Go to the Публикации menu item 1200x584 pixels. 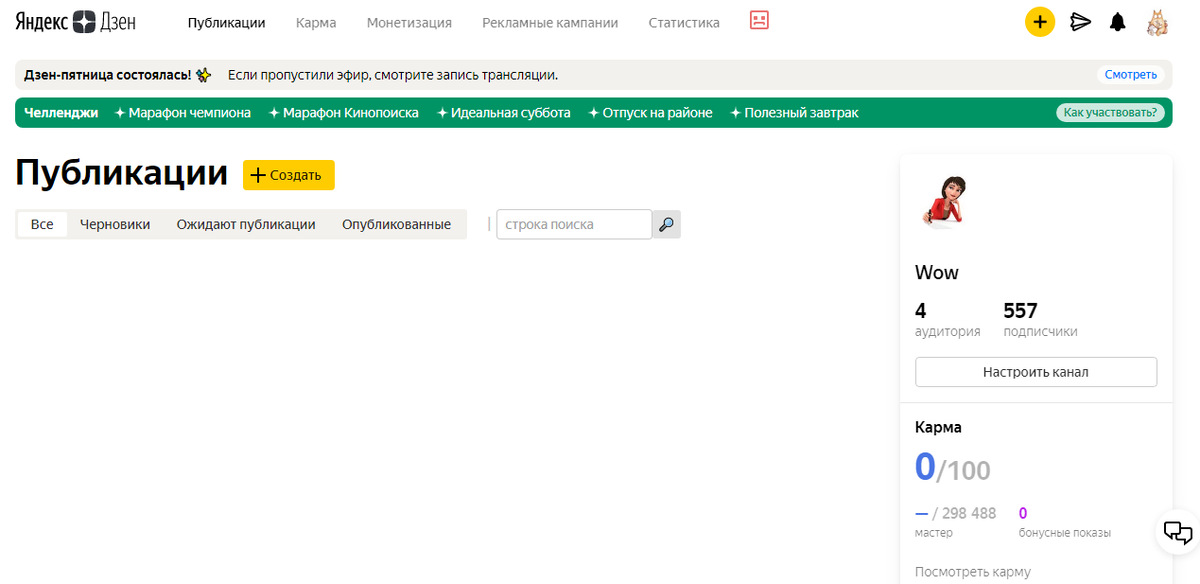[x=227, y=22]
